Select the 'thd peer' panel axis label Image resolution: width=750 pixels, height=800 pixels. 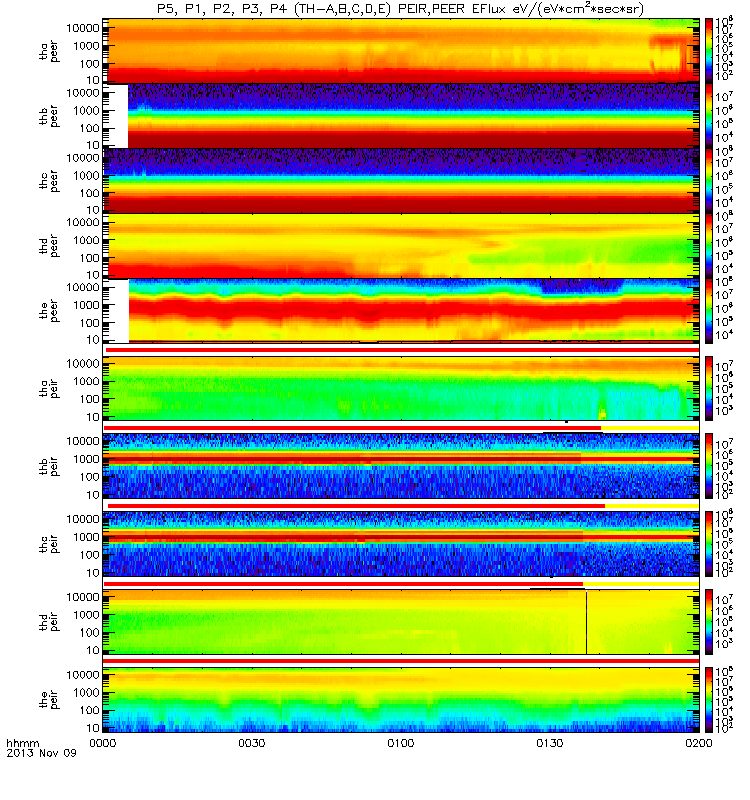coord(49,246)
